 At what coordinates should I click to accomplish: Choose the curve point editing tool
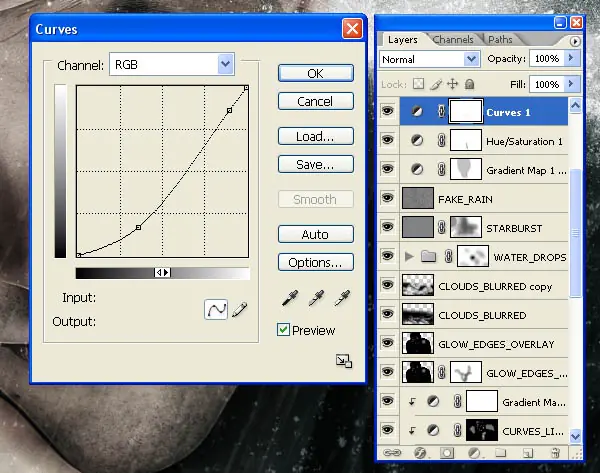[x=216, y=309]
